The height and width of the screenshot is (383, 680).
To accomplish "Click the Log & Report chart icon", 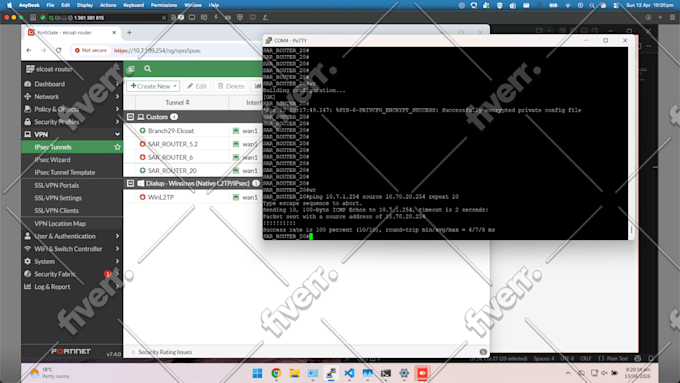I will (x=28, y=286).
